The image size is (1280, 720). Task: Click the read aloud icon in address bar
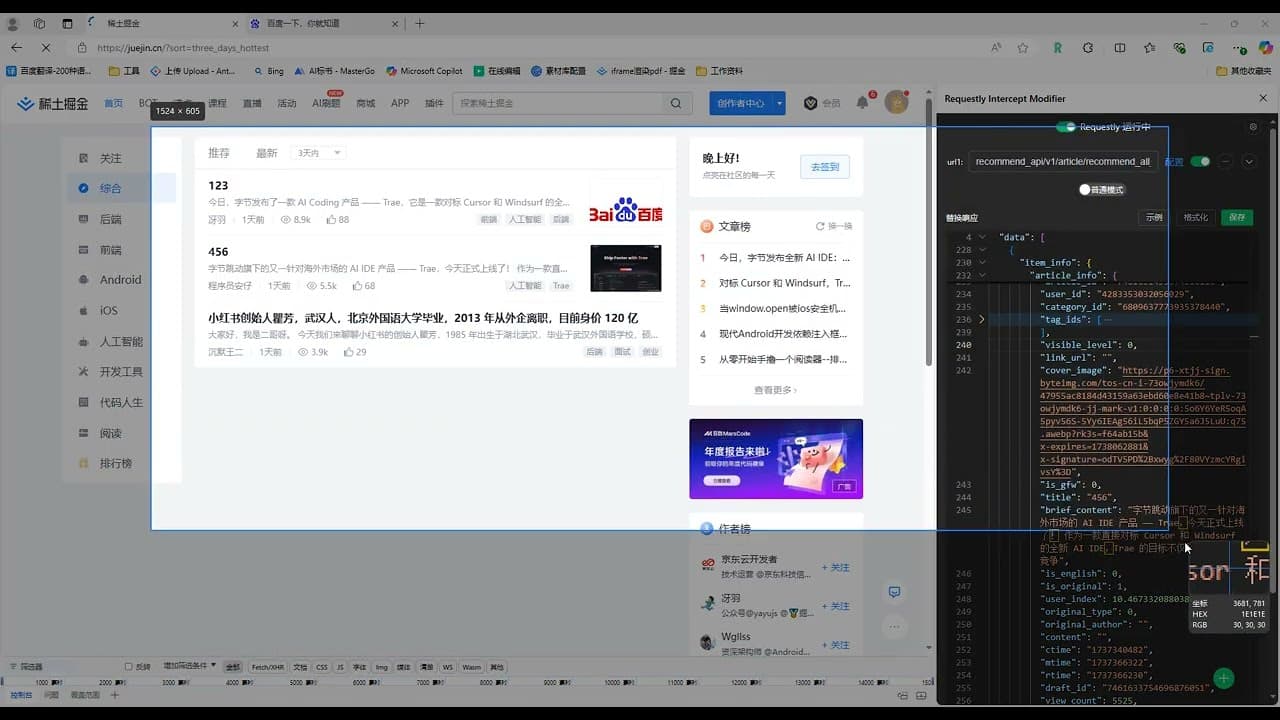click(x=996, y=47)
